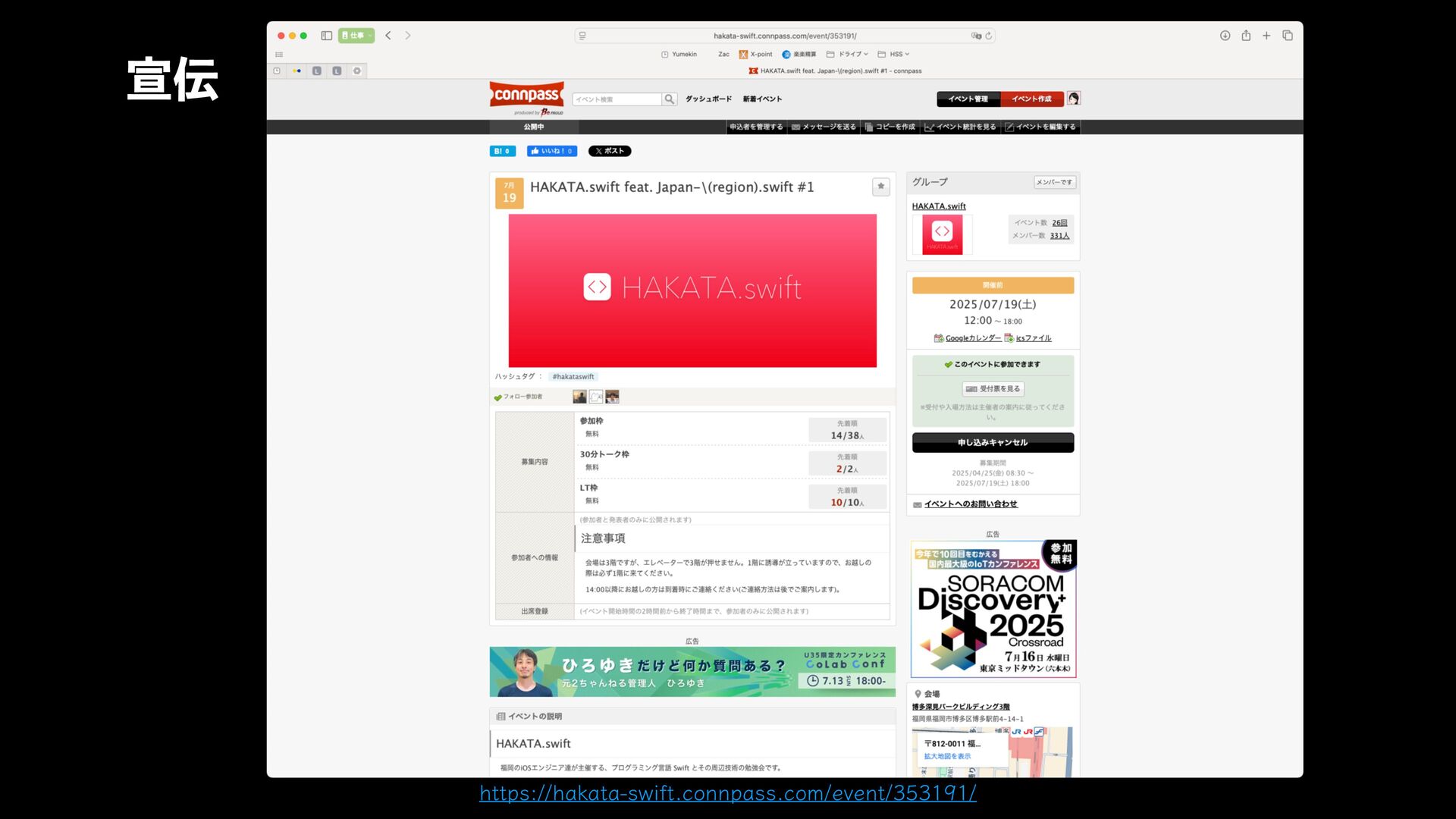Click the Safari address bar URL
Viewport: 1456px width, 819px height.
785,36
